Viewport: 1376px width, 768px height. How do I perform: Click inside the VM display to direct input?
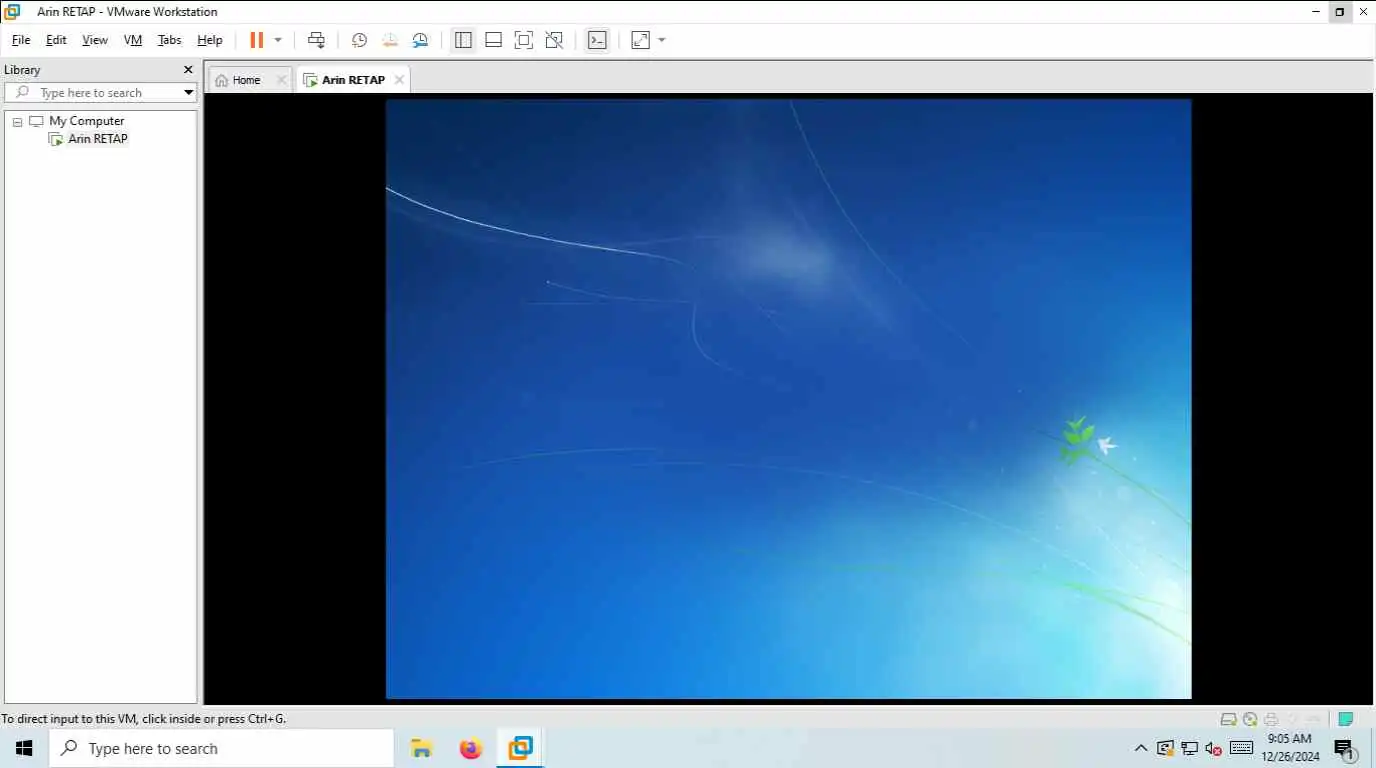click(x=788, y=399)
